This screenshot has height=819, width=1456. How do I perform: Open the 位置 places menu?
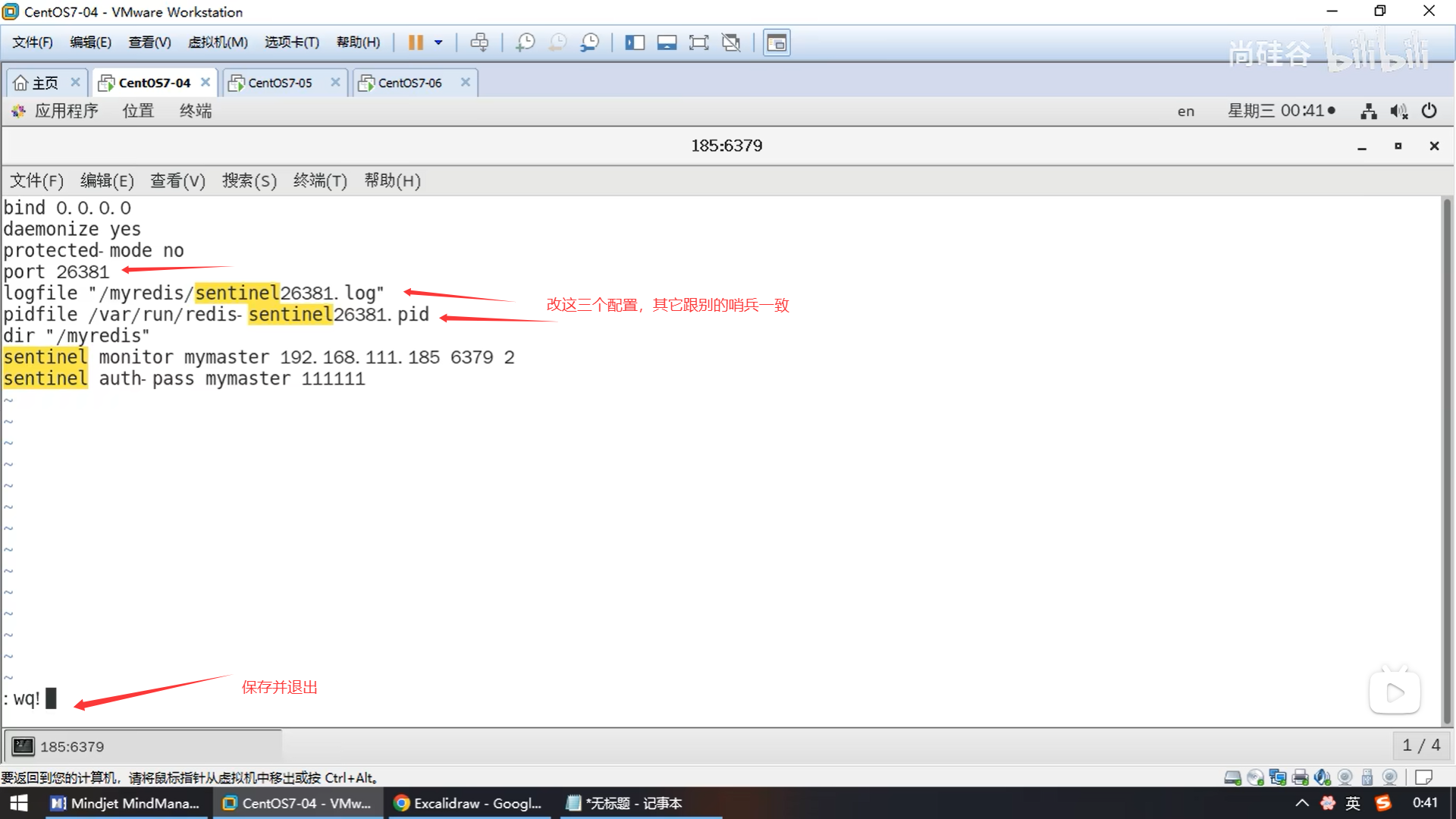point(138,111)
